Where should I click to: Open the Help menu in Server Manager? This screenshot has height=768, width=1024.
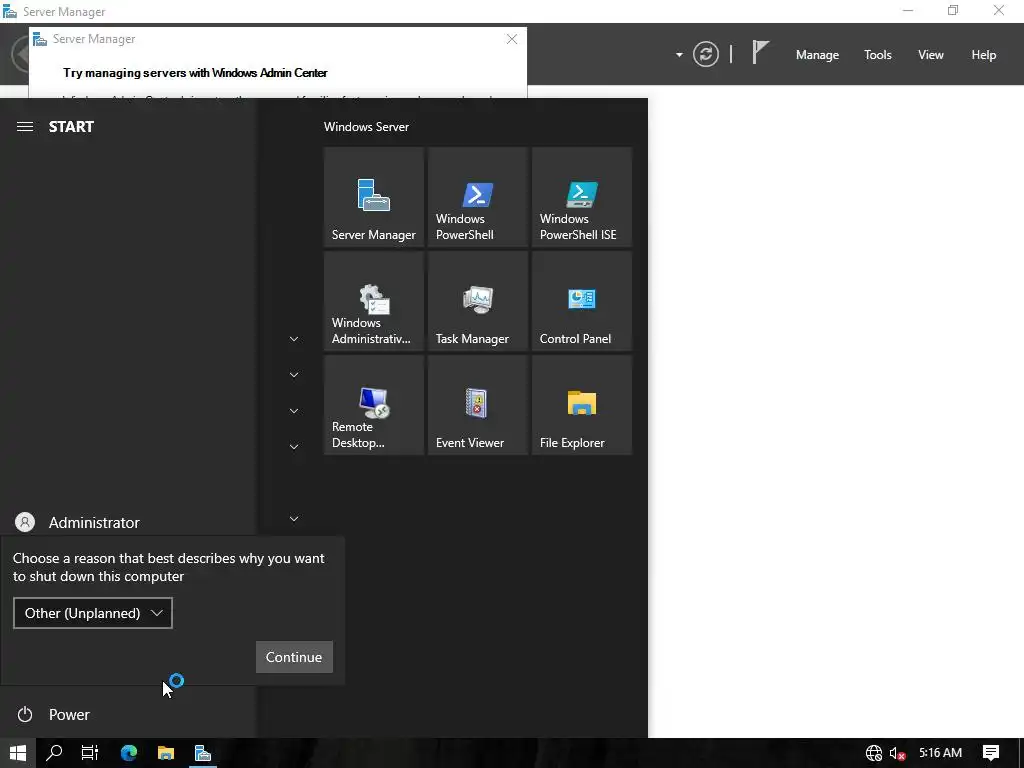click(984, 55)
